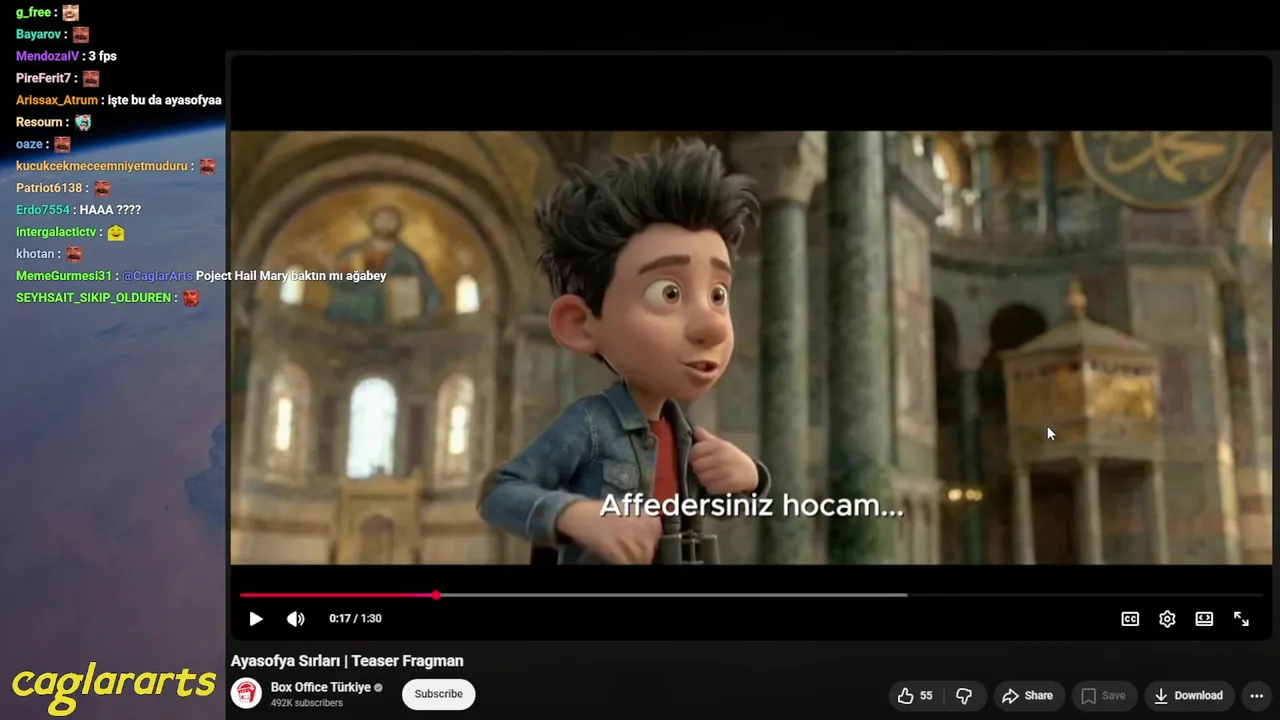Image resolution: width=1280 pixels, height=720 pixels.
Task: Click the 492K subscribers text
Action: coord(306,703)
